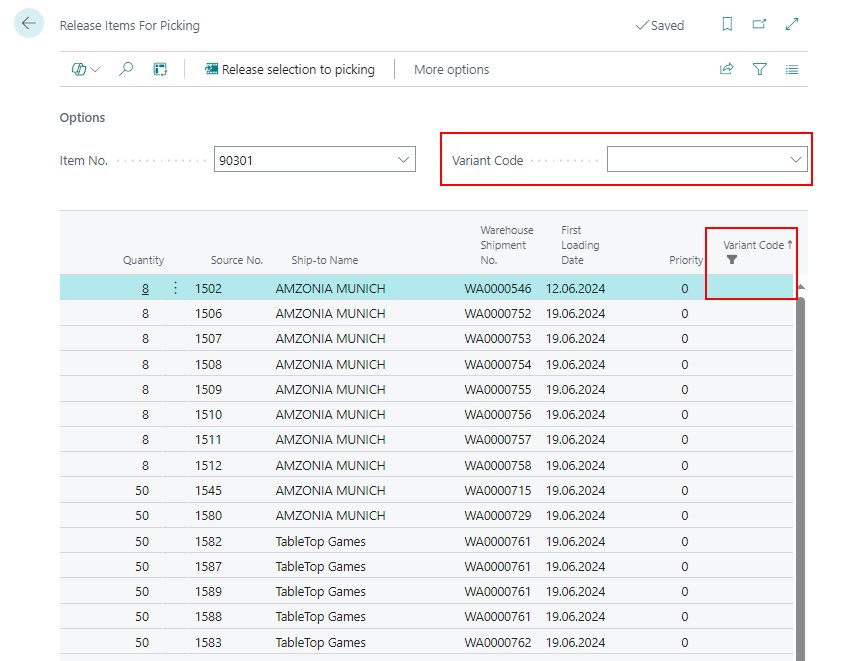Click the edit list table icon

point(159,69)
